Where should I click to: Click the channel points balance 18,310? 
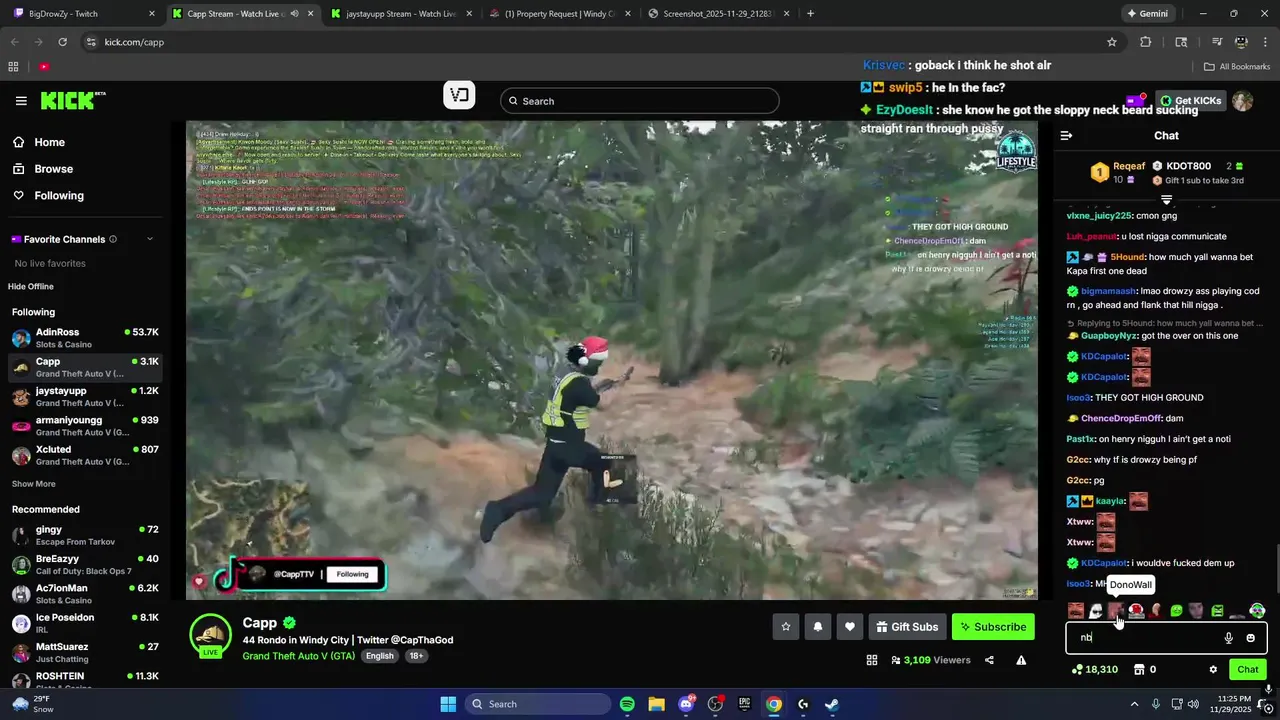click(x=1094, y=669)
